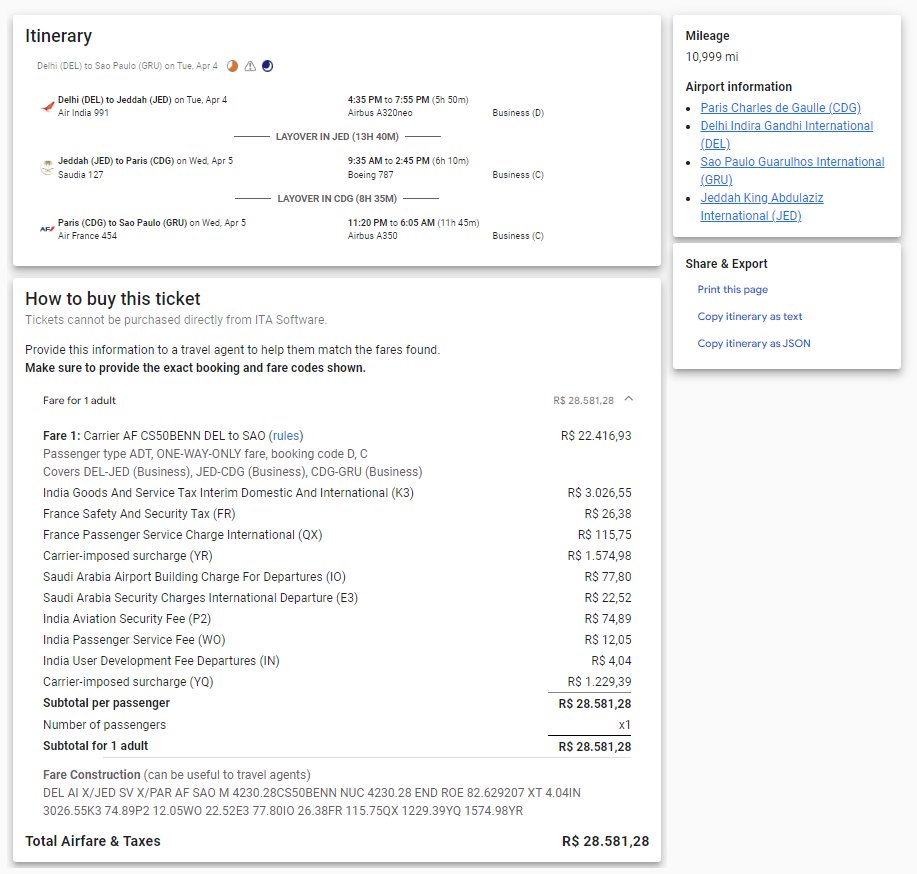Open Jeddah King Abdulaziz International (JED) link
The height and width of the screenshot is (874, 917).
tap(762, 207)
